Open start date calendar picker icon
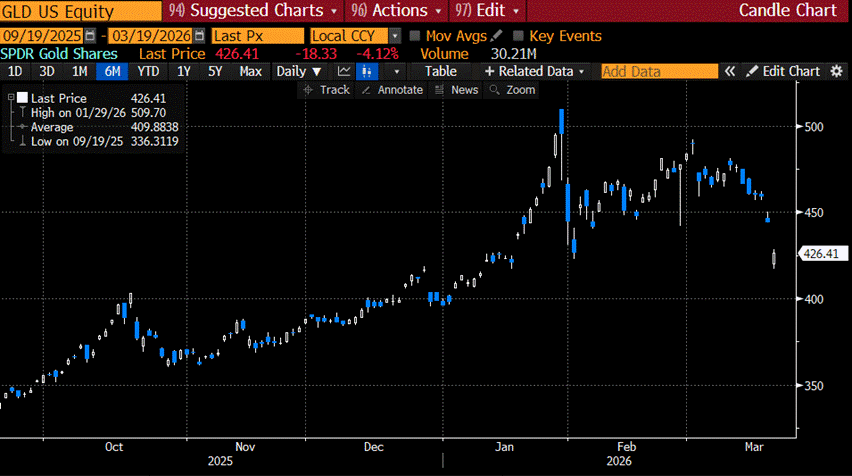852x476 pixels. click(x=89, y=36)
